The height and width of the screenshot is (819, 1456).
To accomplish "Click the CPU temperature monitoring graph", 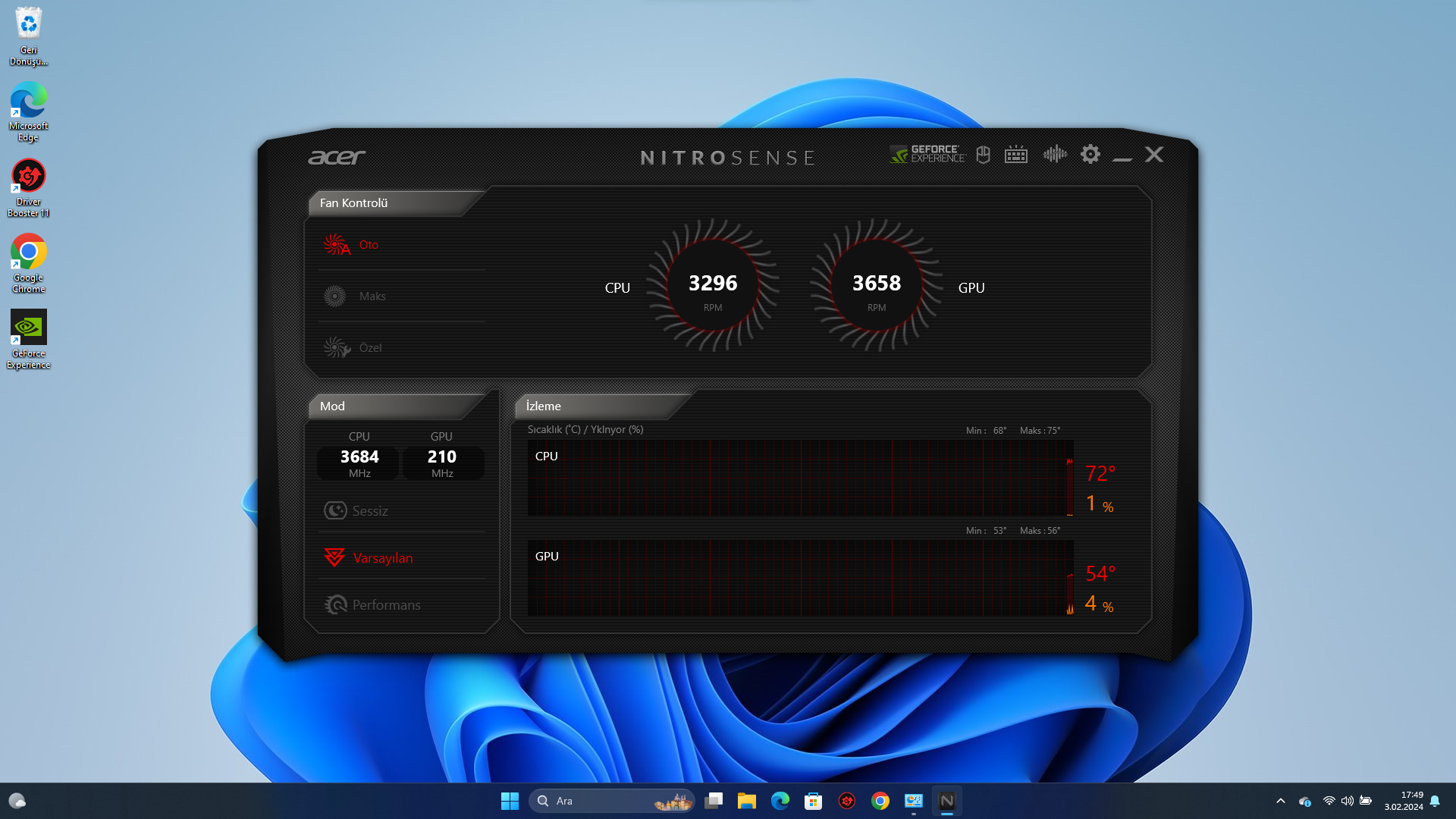I will 801,478.
